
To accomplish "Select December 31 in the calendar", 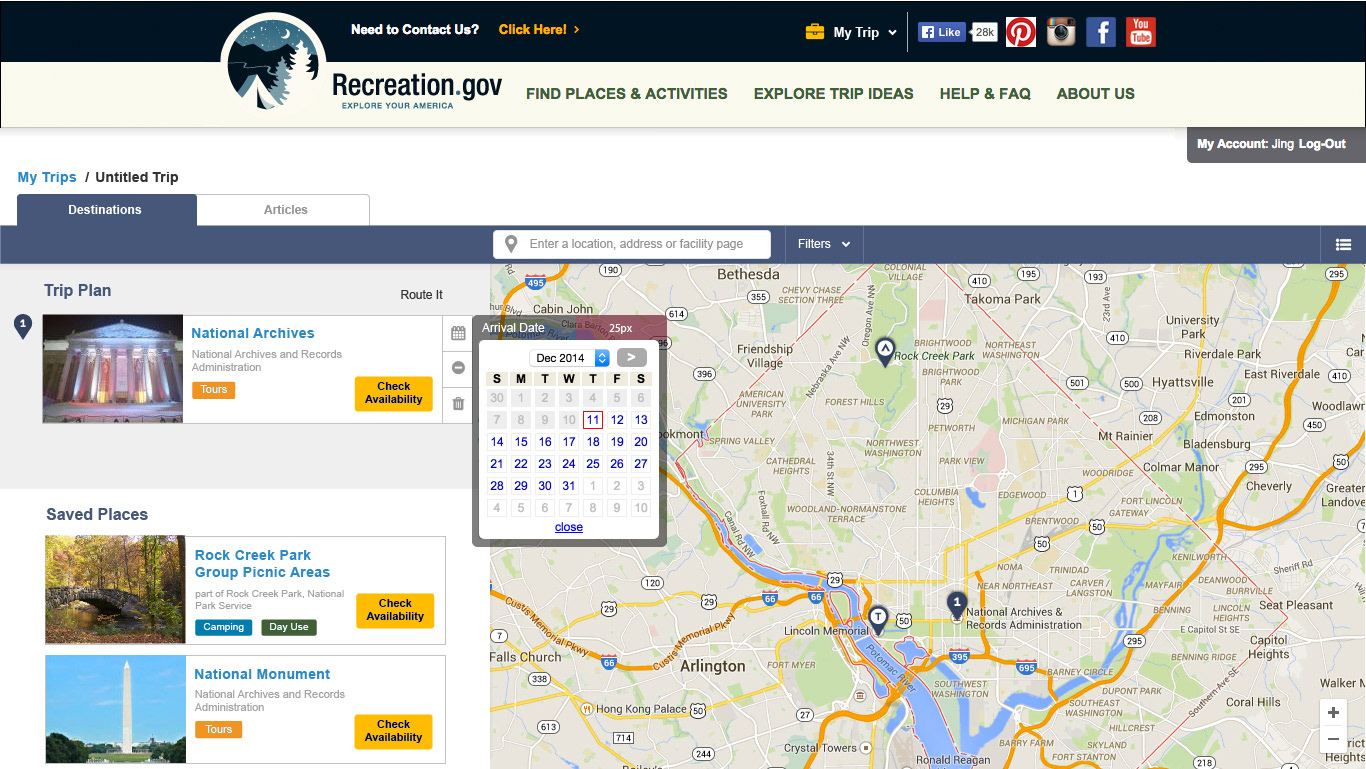I will [569, 486].
